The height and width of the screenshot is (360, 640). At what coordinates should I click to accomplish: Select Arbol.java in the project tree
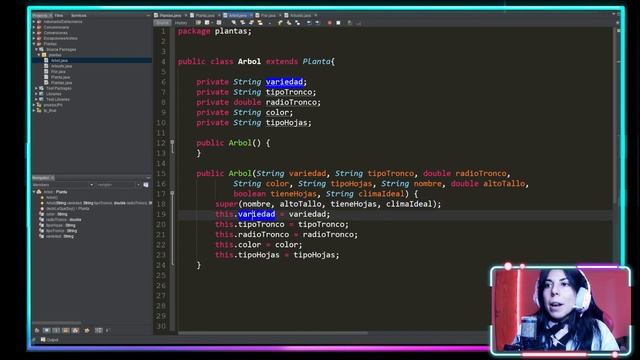59,60
